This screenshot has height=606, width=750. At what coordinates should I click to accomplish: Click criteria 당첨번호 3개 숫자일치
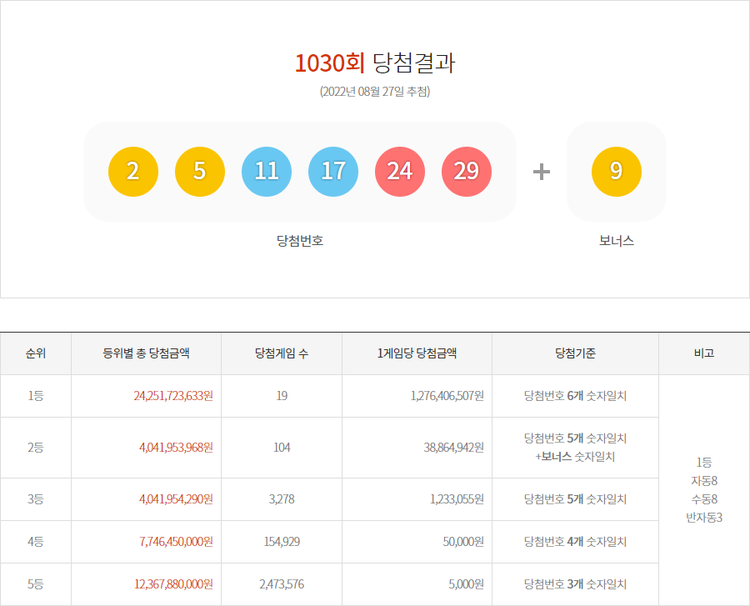(x=575, y=584)
